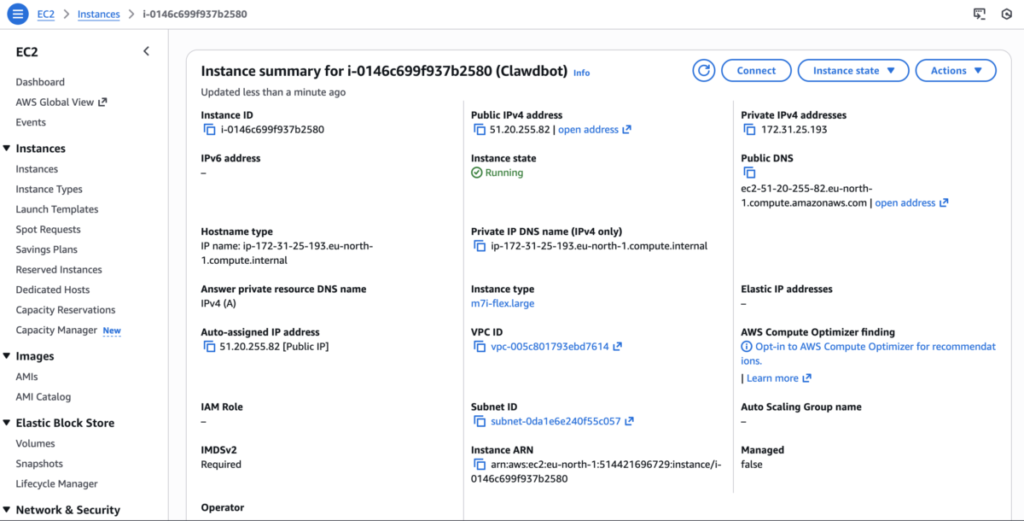Select Volumes in the sidebar
1024x521 pixels.
tap(35, 444)
